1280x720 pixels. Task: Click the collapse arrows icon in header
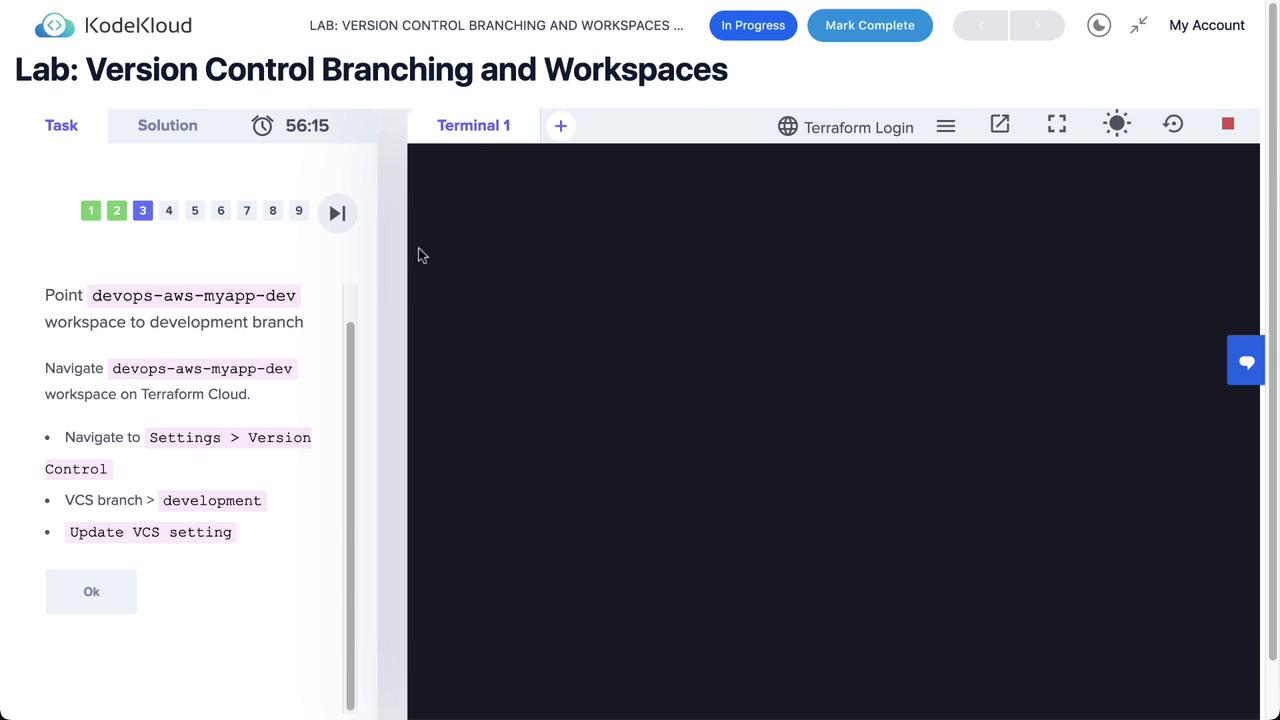[x=1139, y=25]
